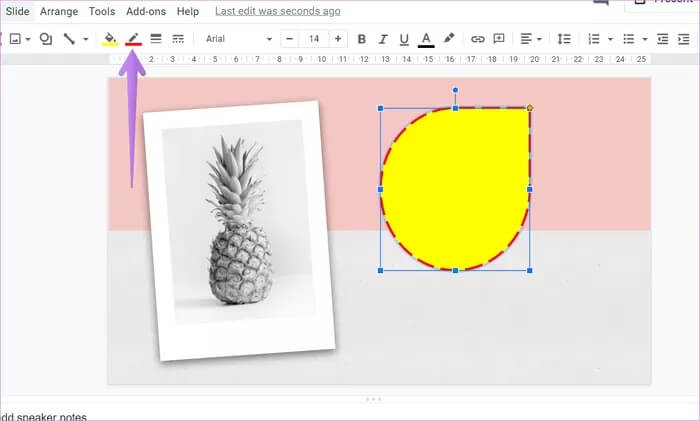Viewport: 700px width, 421px height.
Task: Increase font size with the plus button
Action: coord(338,39)
